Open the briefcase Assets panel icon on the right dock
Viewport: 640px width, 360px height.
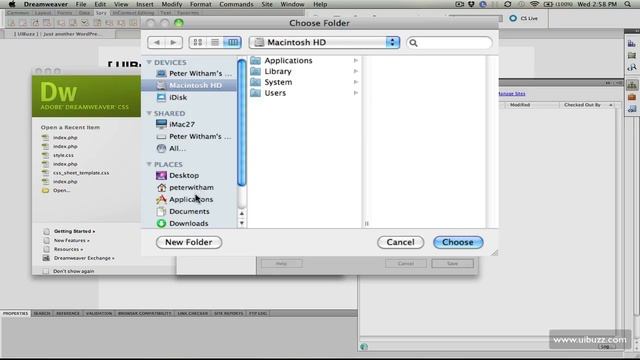tap(632, 97)
